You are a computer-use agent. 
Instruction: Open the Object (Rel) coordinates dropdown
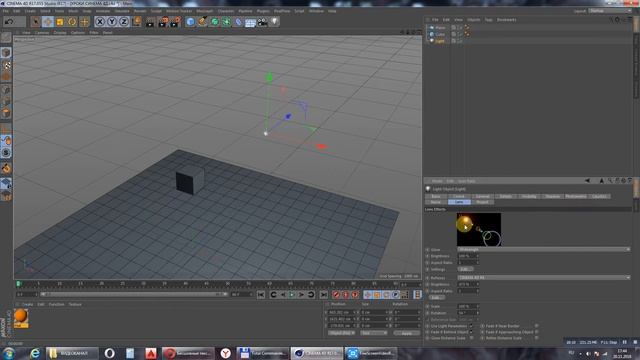[342, 333]
